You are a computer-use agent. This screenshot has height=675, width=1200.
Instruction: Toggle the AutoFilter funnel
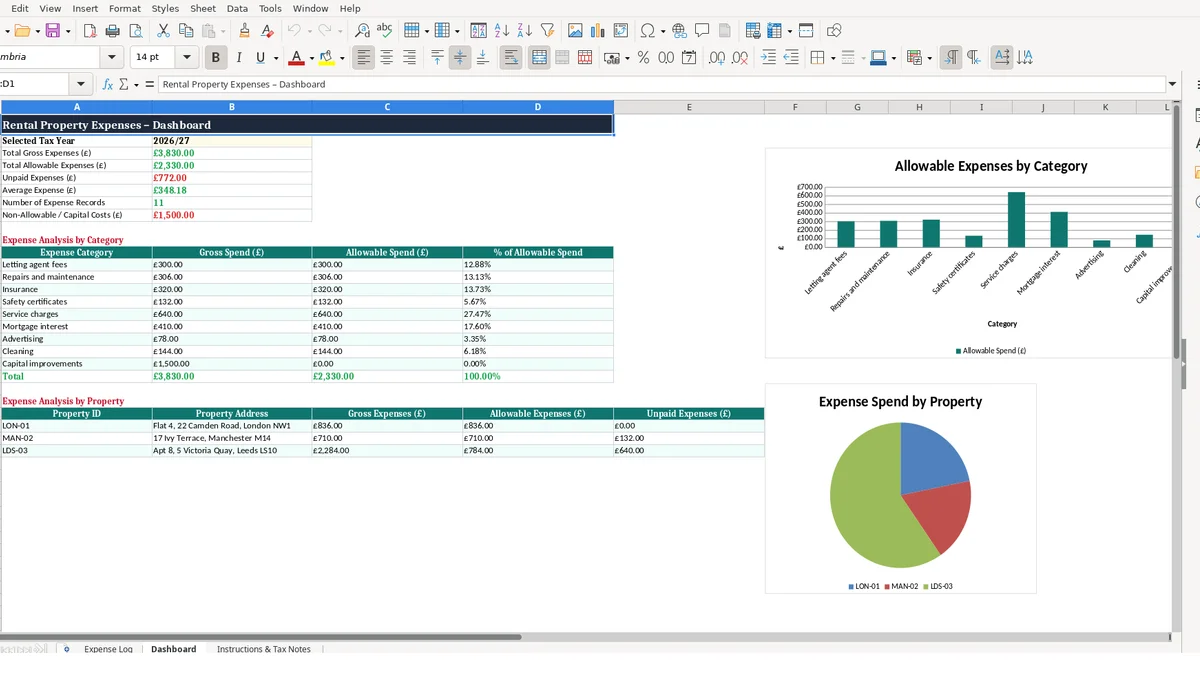tap(547, 31)
